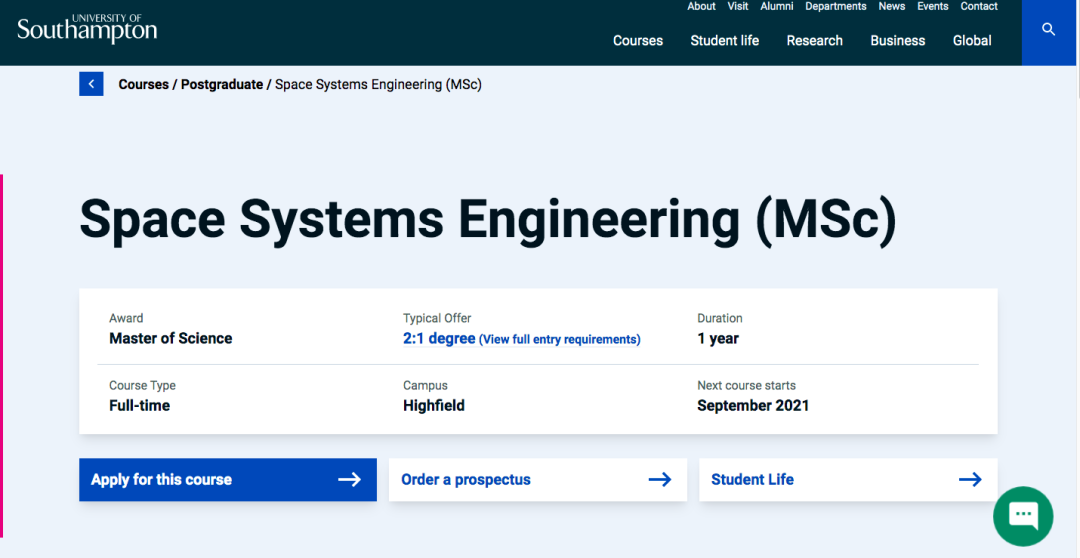This screenshot has height=558, width=1080.
Task: Open the Global navigation item
Action: click(x=972, y=41)
